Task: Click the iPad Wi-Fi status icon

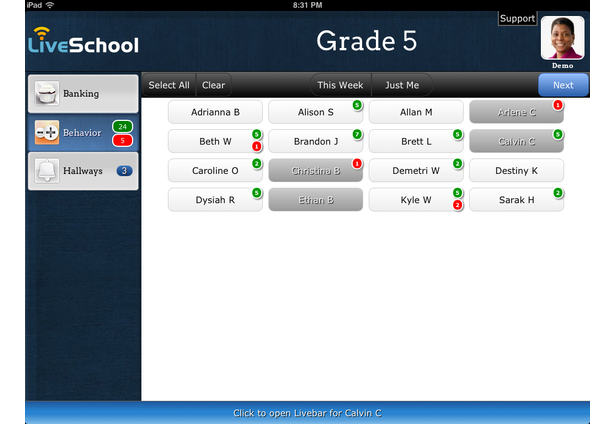Action: tap(50, 5)
